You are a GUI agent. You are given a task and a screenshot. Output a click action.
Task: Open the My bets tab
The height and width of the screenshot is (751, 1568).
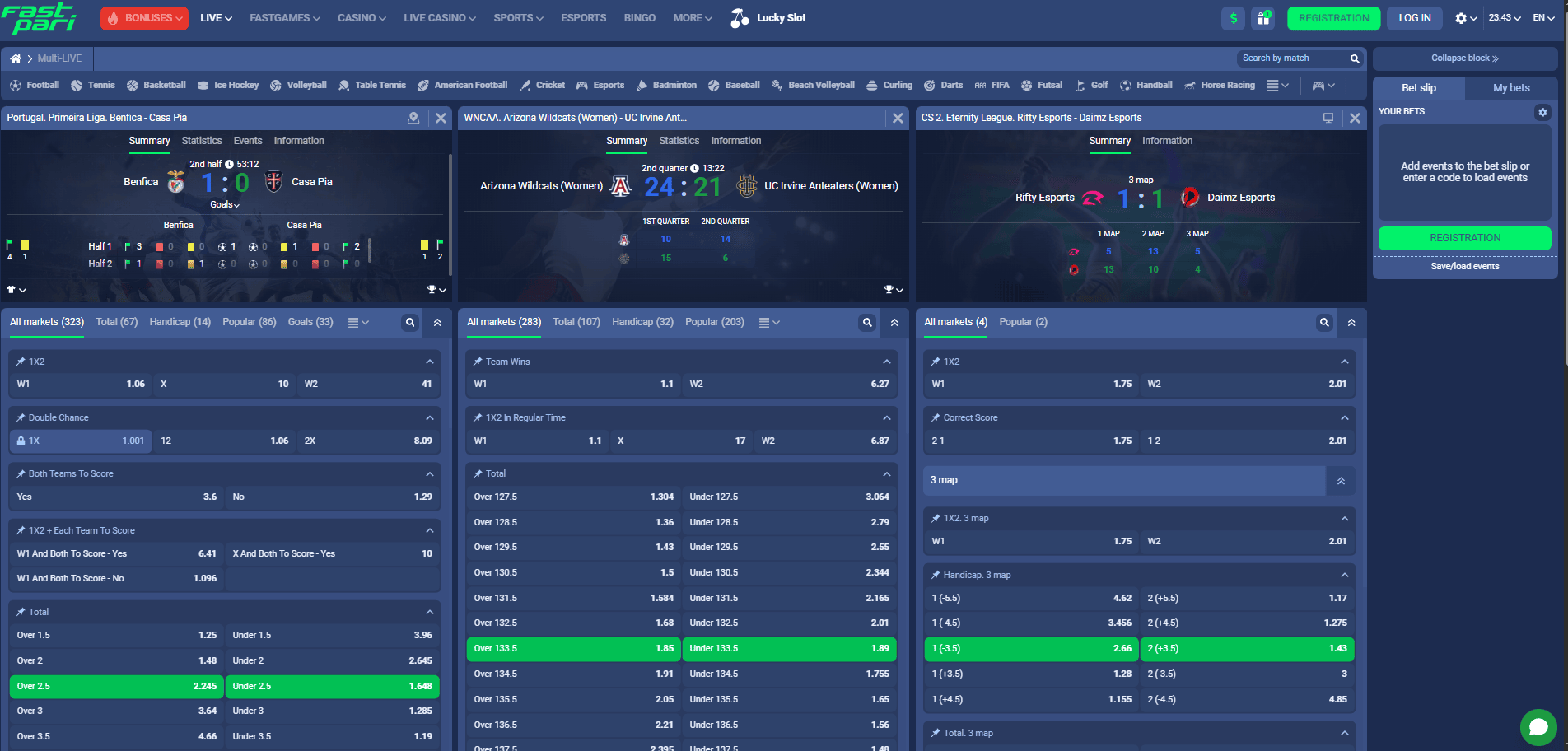(1511, 87)
